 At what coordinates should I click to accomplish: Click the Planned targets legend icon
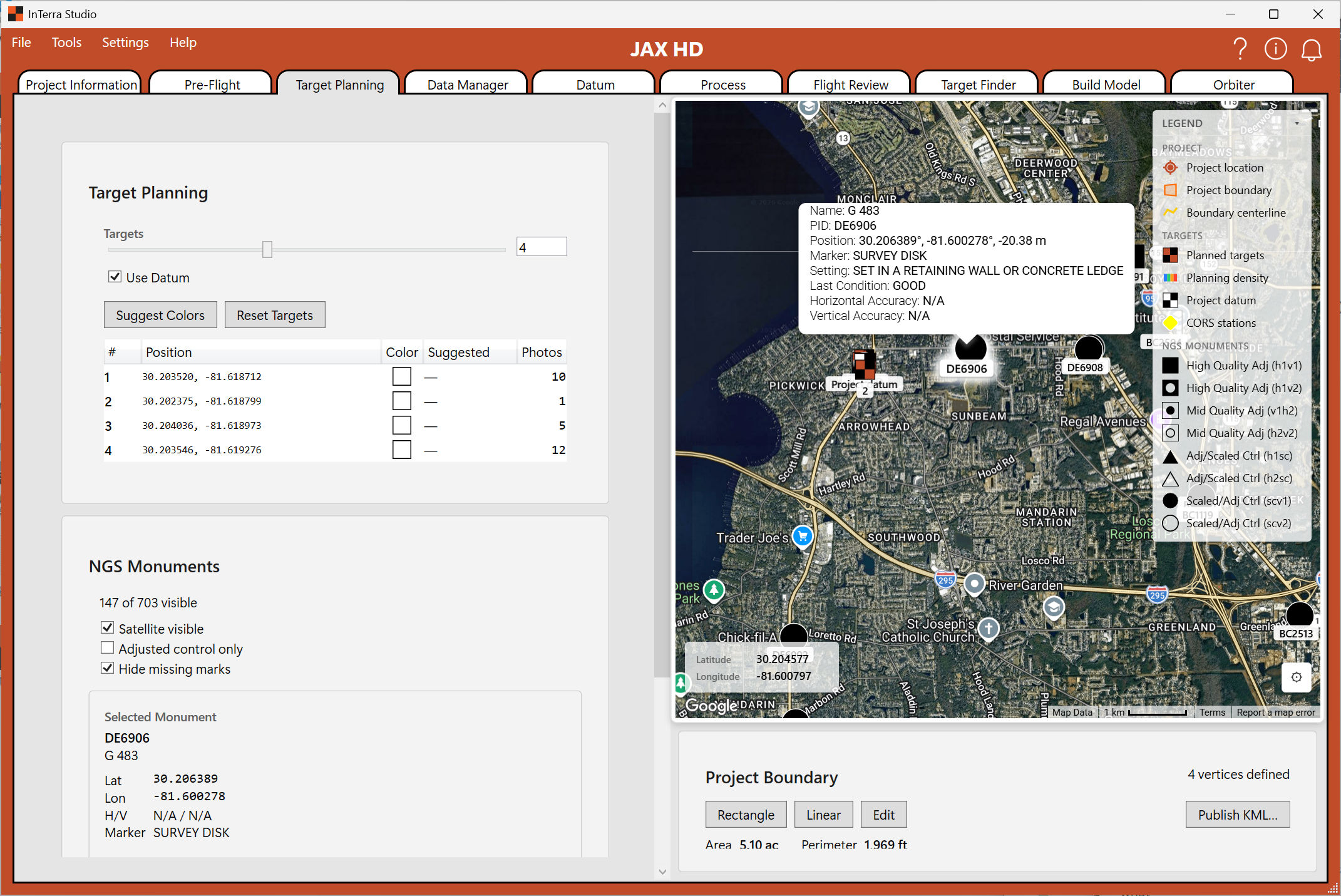tap(1170, 255)
